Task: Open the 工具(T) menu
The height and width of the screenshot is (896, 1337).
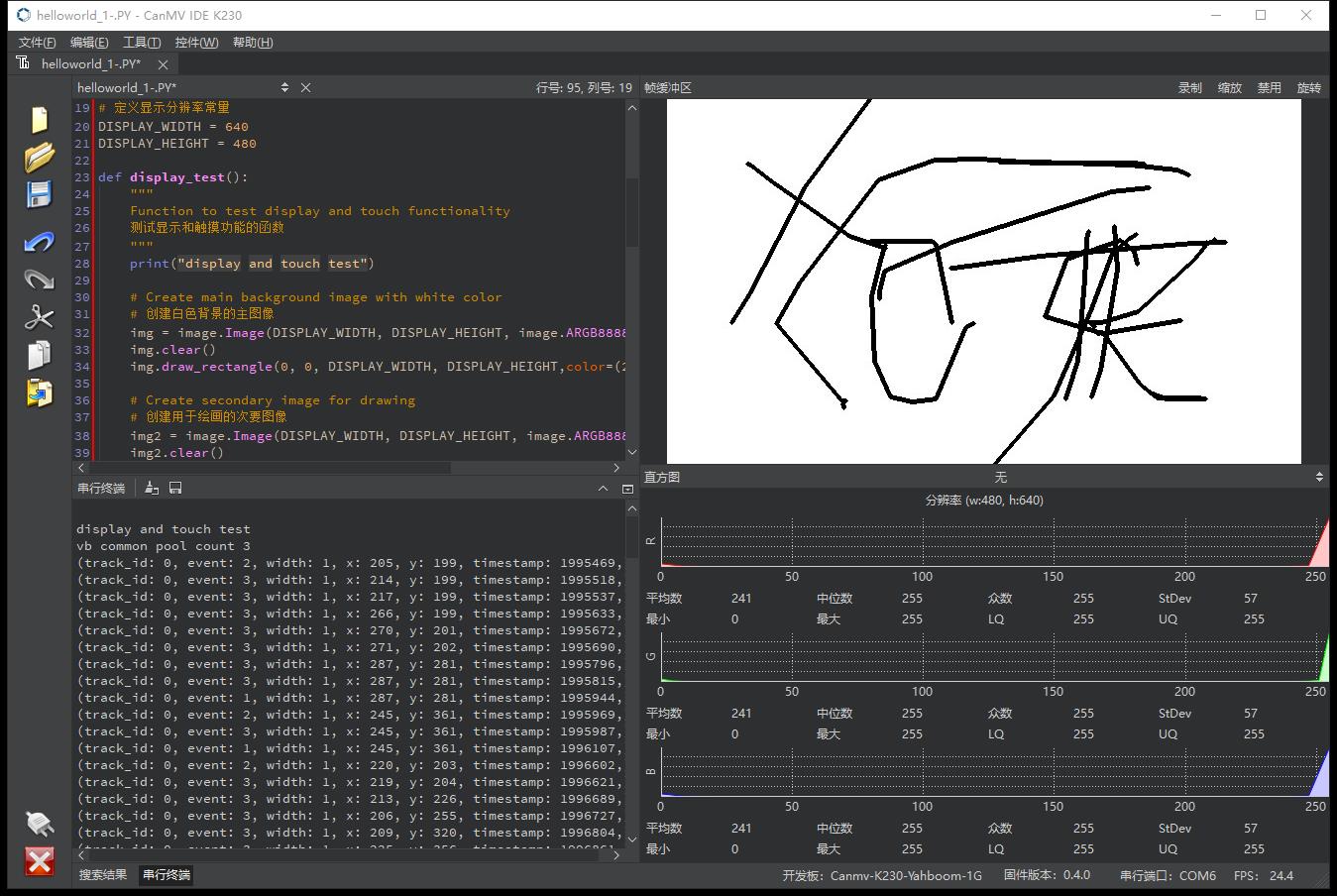Action: (141, 42)
